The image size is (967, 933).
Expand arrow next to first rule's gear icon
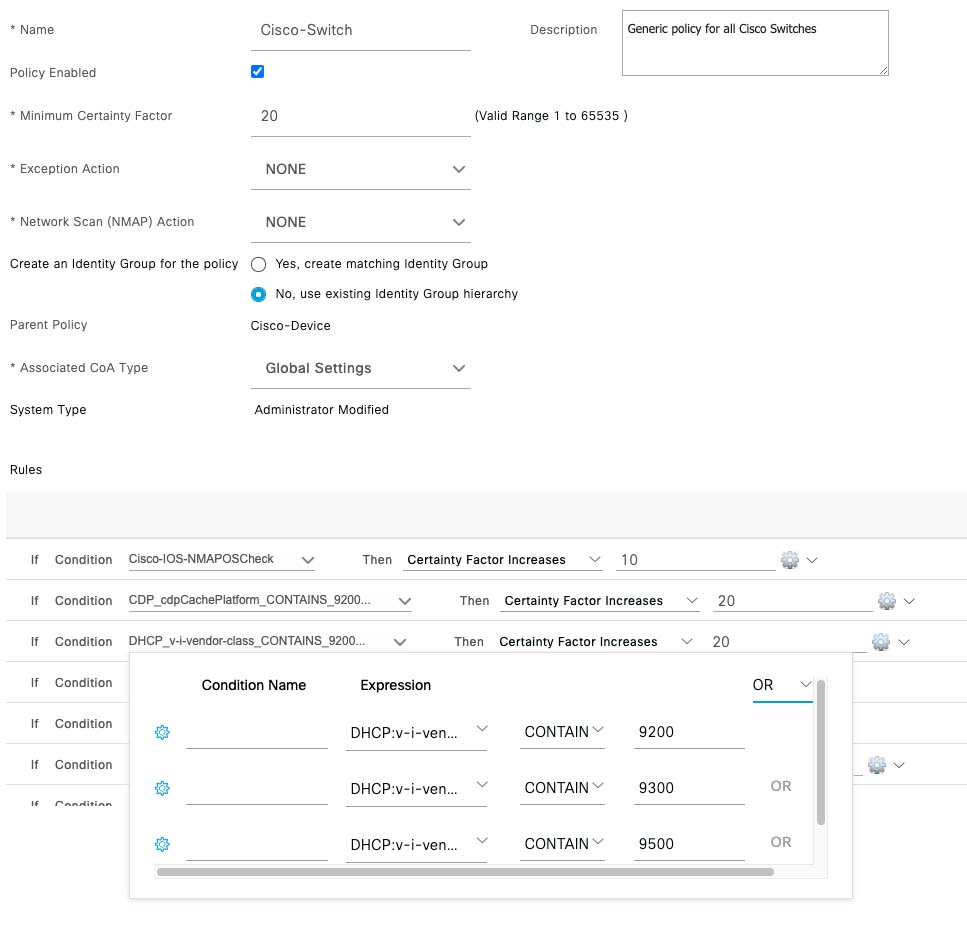(x=812, y=560)
